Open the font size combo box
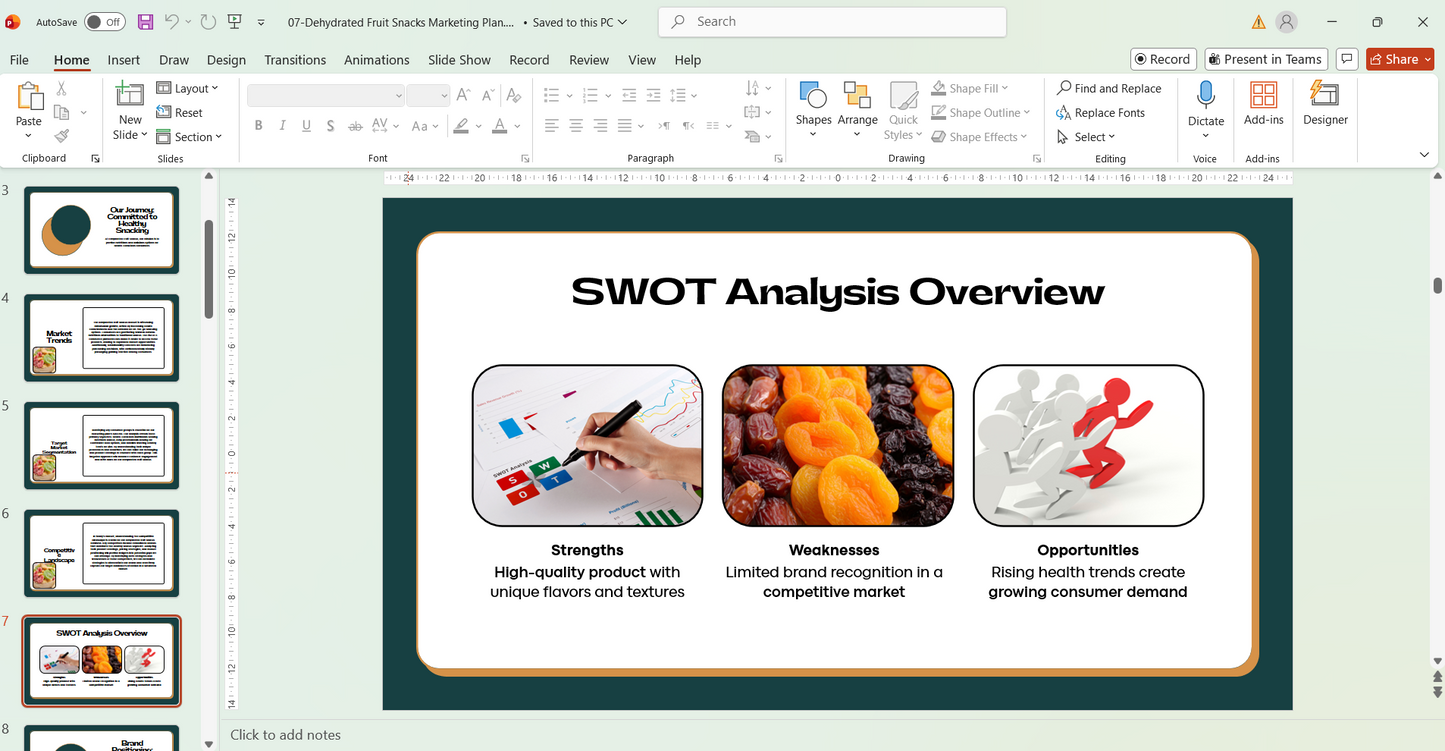 (428, 96)
